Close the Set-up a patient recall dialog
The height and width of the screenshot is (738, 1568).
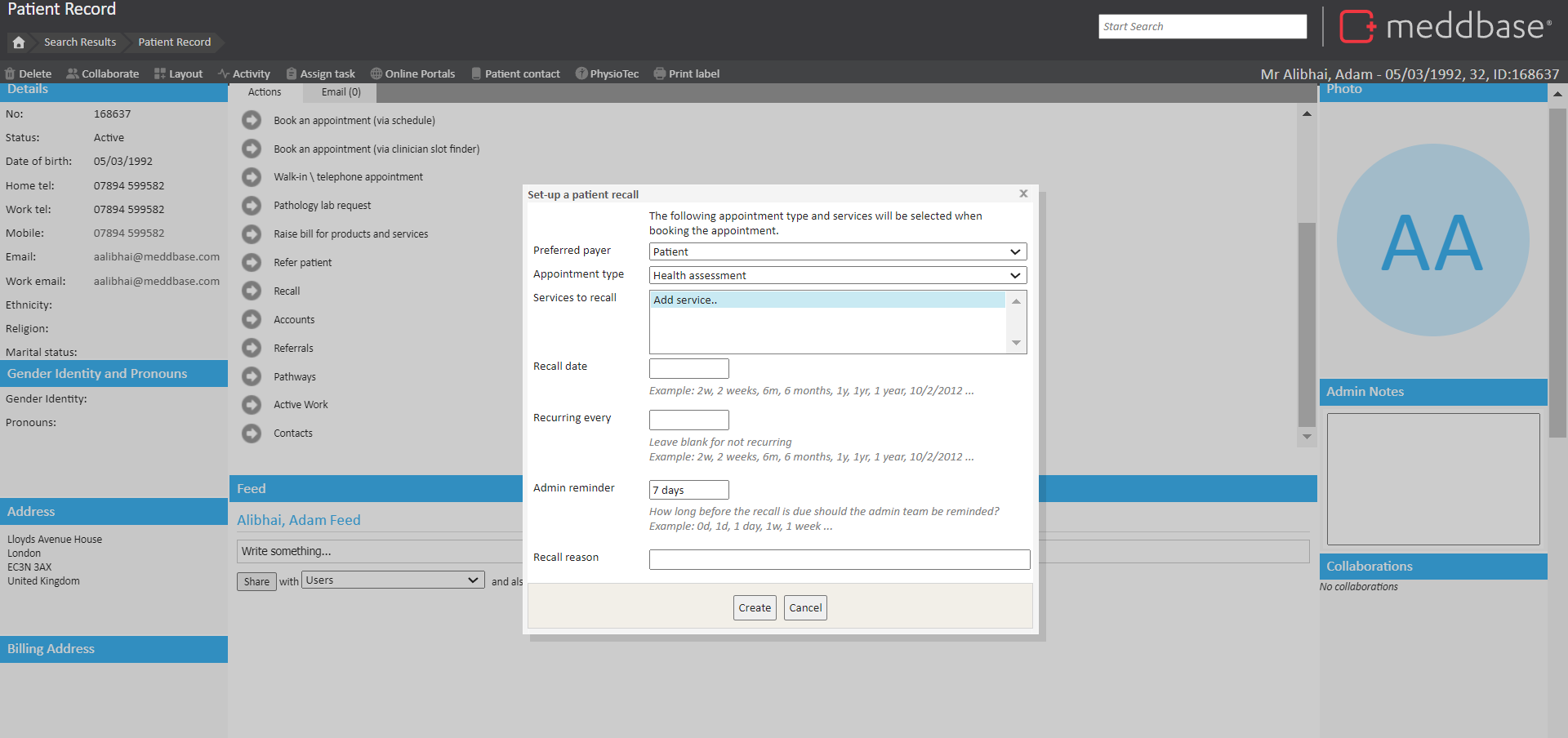(x=1023, y=193)
